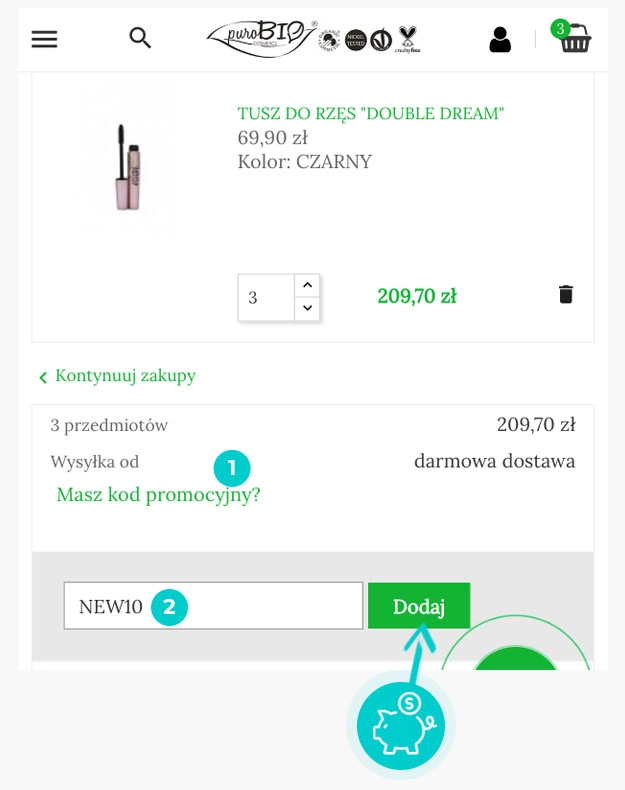Screen dimensions: 625x790
Task: Click the step 1 numbered marker
Action: pyautogui.click(x=231, y=467)
